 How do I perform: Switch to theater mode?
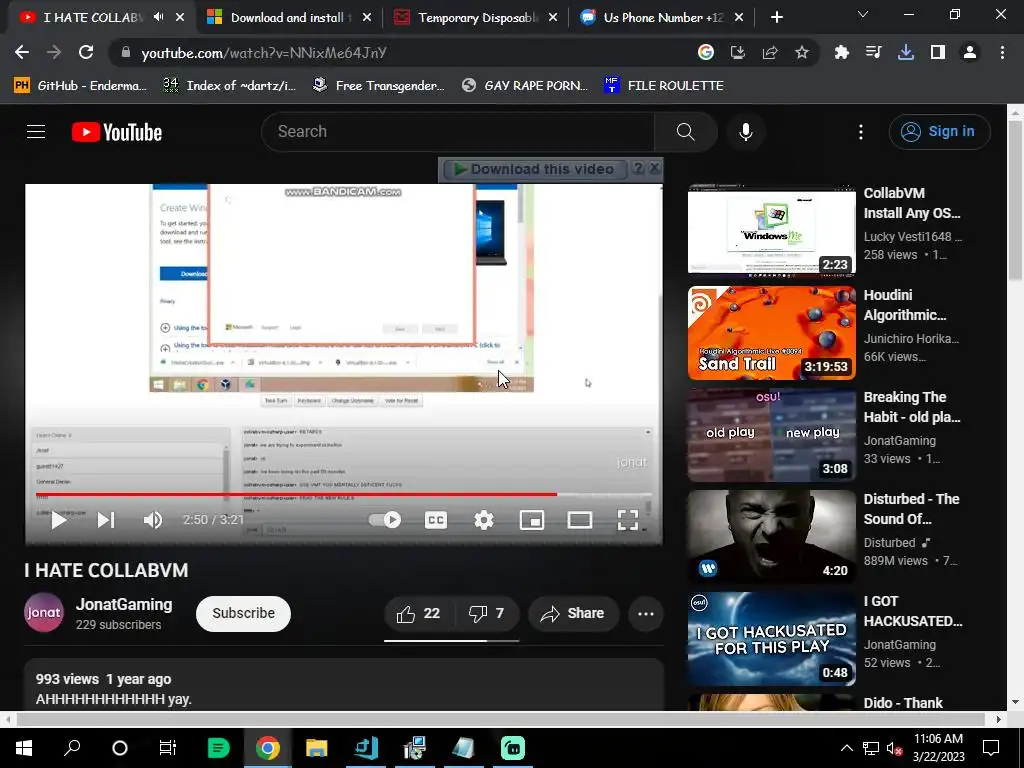click(580, 520)
